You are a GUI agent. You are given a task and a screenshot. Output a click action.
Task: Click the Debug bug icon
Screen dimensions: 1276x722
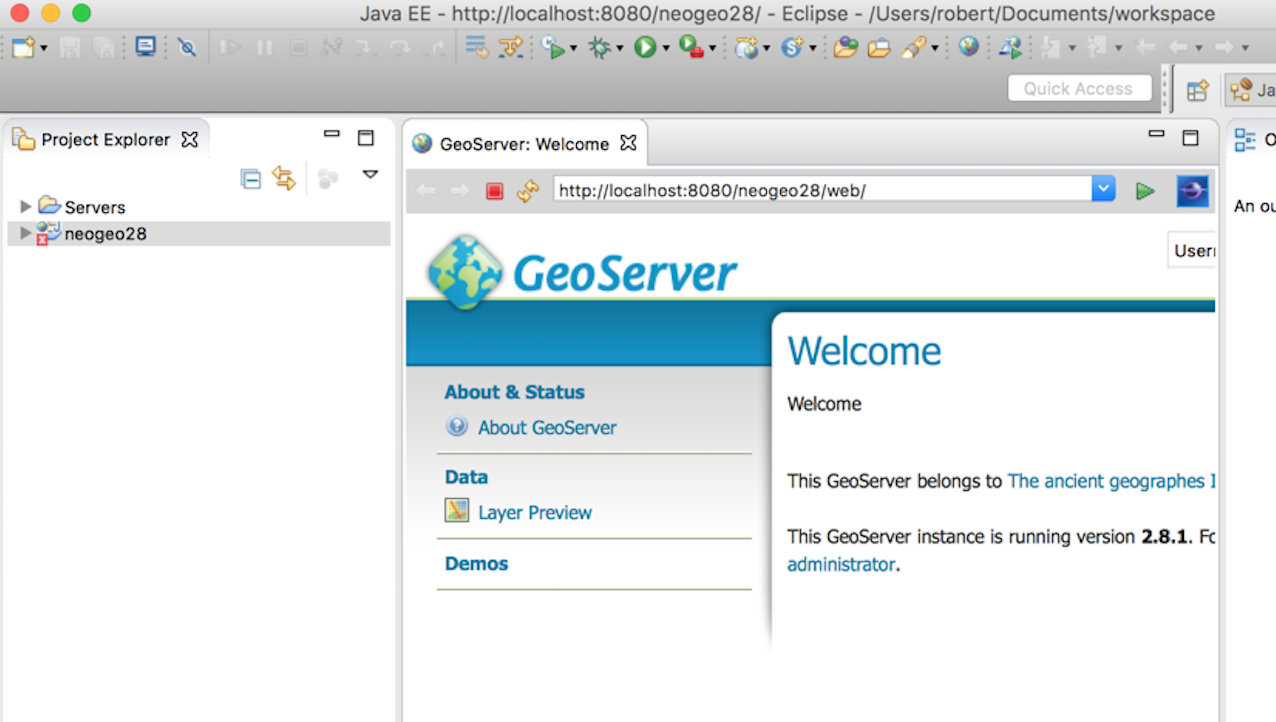[x=600, y=47]
